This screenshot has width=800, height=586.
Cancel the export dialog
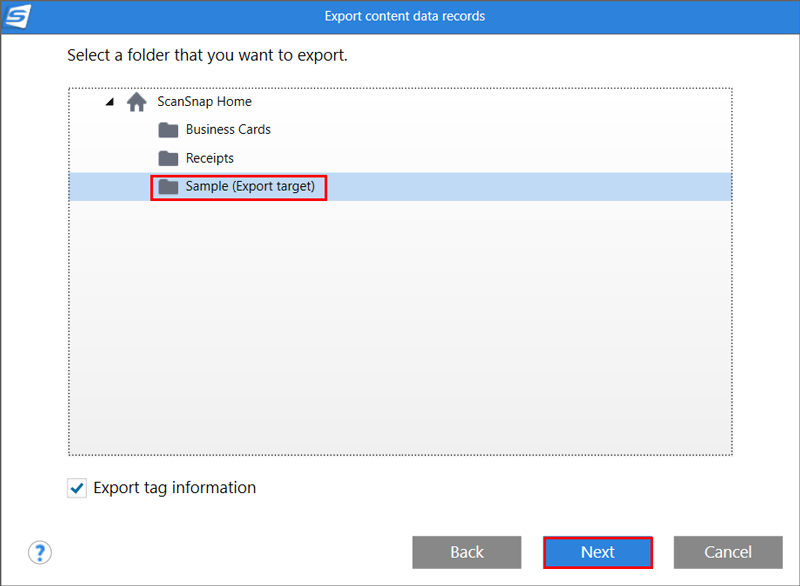(728, 552)
